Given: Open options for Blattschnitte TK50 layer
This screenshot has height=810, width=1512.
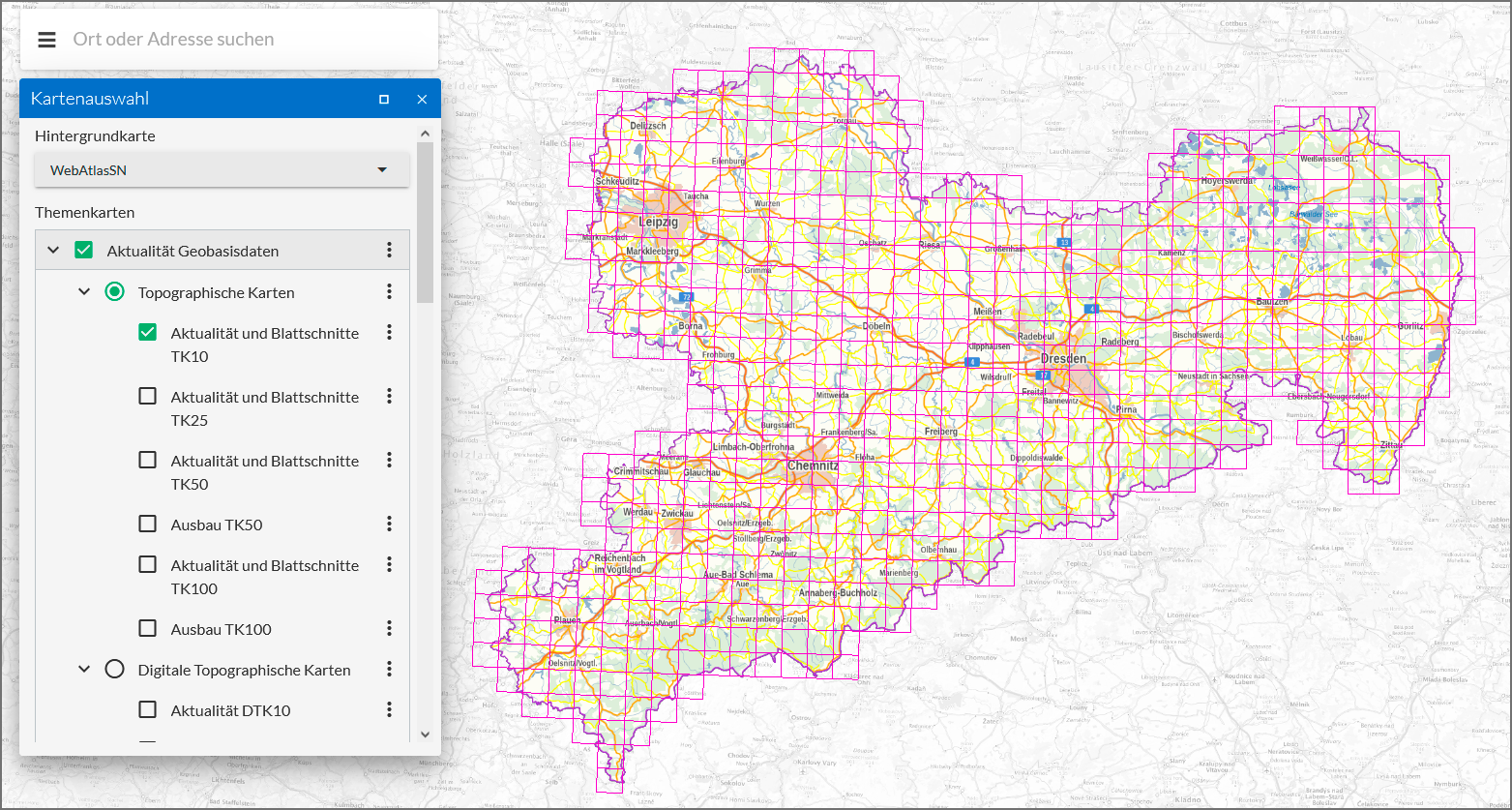Looking at the screenshot, I should tap(389, 460).
